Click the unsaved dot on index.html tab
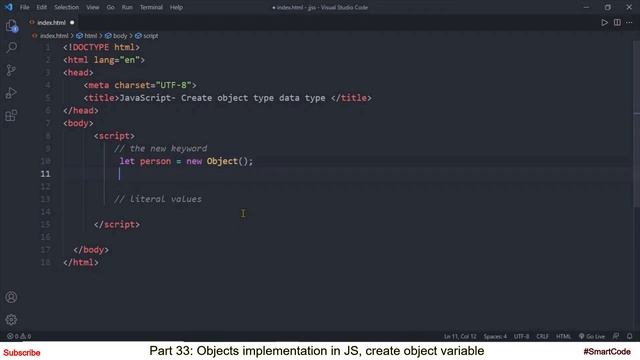Image resolution: width=640 pixels, height=360 pixels. click(72, 22)
